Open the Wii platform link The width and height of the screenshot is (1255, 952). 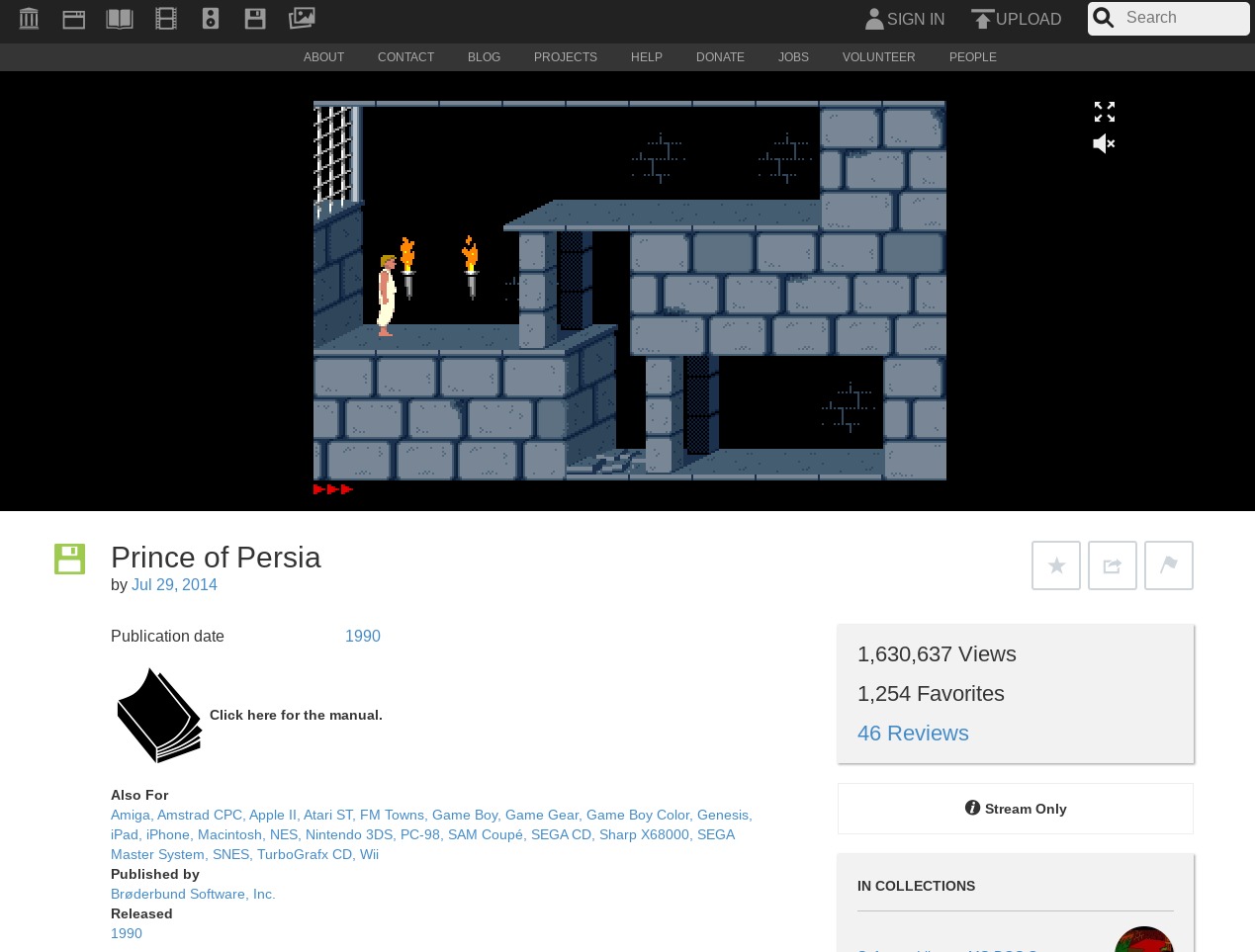(x=369, y=854)
